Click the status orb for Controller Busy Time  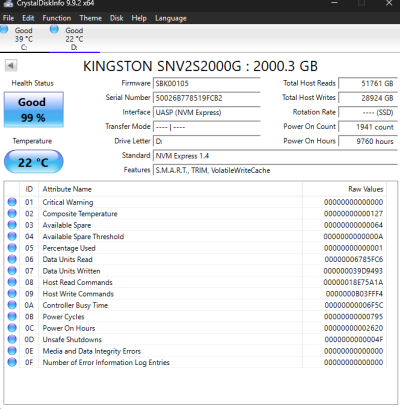(12, 305)
